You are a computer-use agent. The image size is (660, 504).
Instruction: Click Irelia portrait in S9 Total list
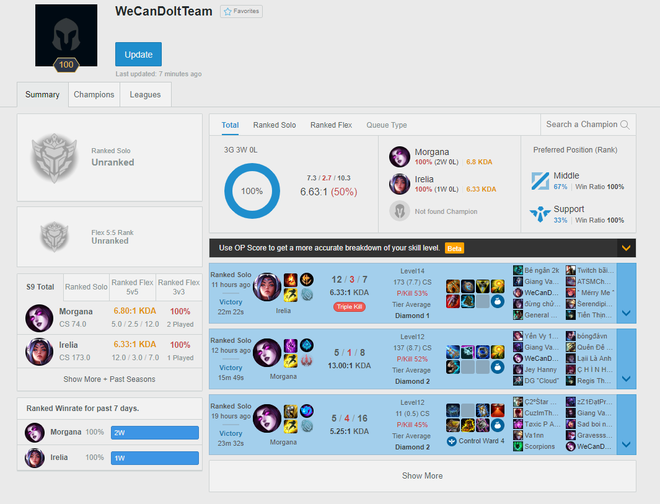pyautogui.click(x=39, y=352)
